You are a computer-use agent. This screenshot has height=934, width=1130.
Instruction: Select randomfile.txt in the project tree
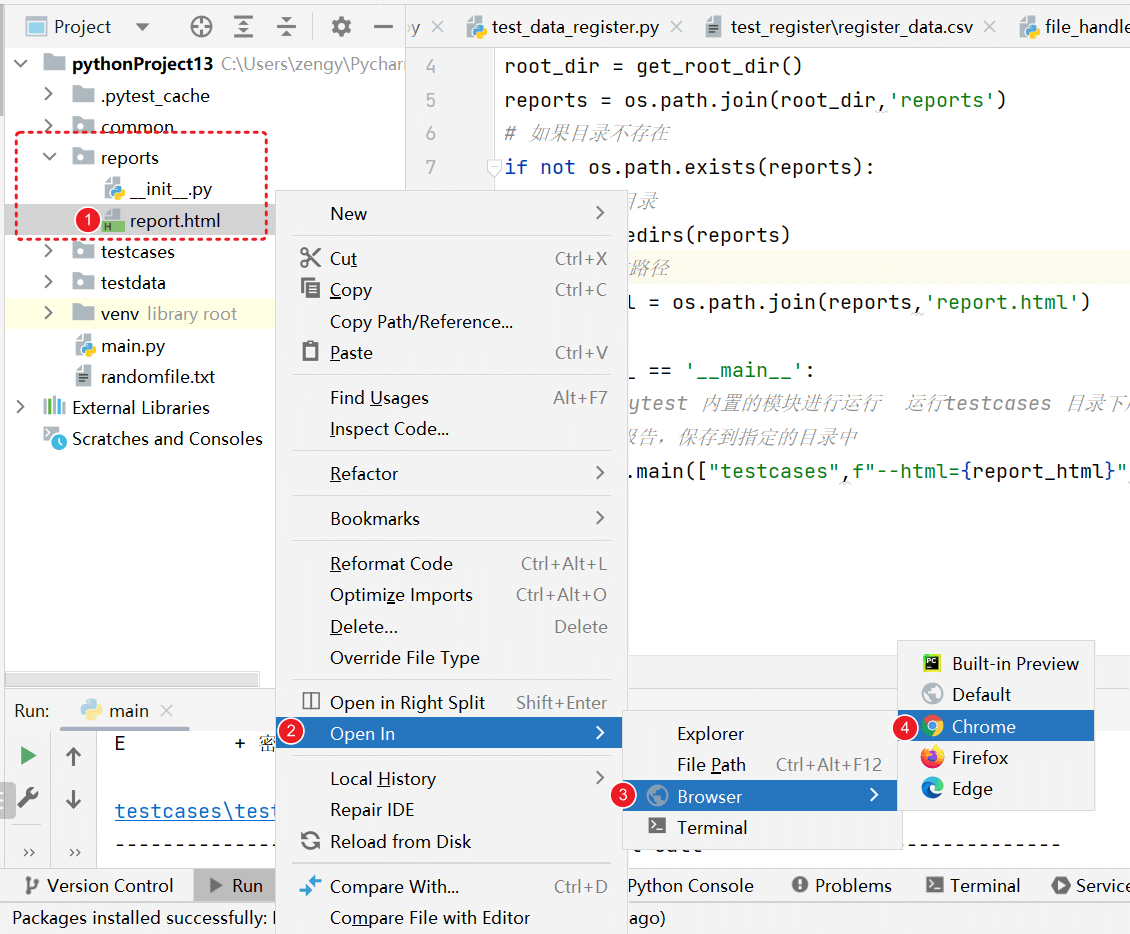pyautogui.click(x=145, y=377)
